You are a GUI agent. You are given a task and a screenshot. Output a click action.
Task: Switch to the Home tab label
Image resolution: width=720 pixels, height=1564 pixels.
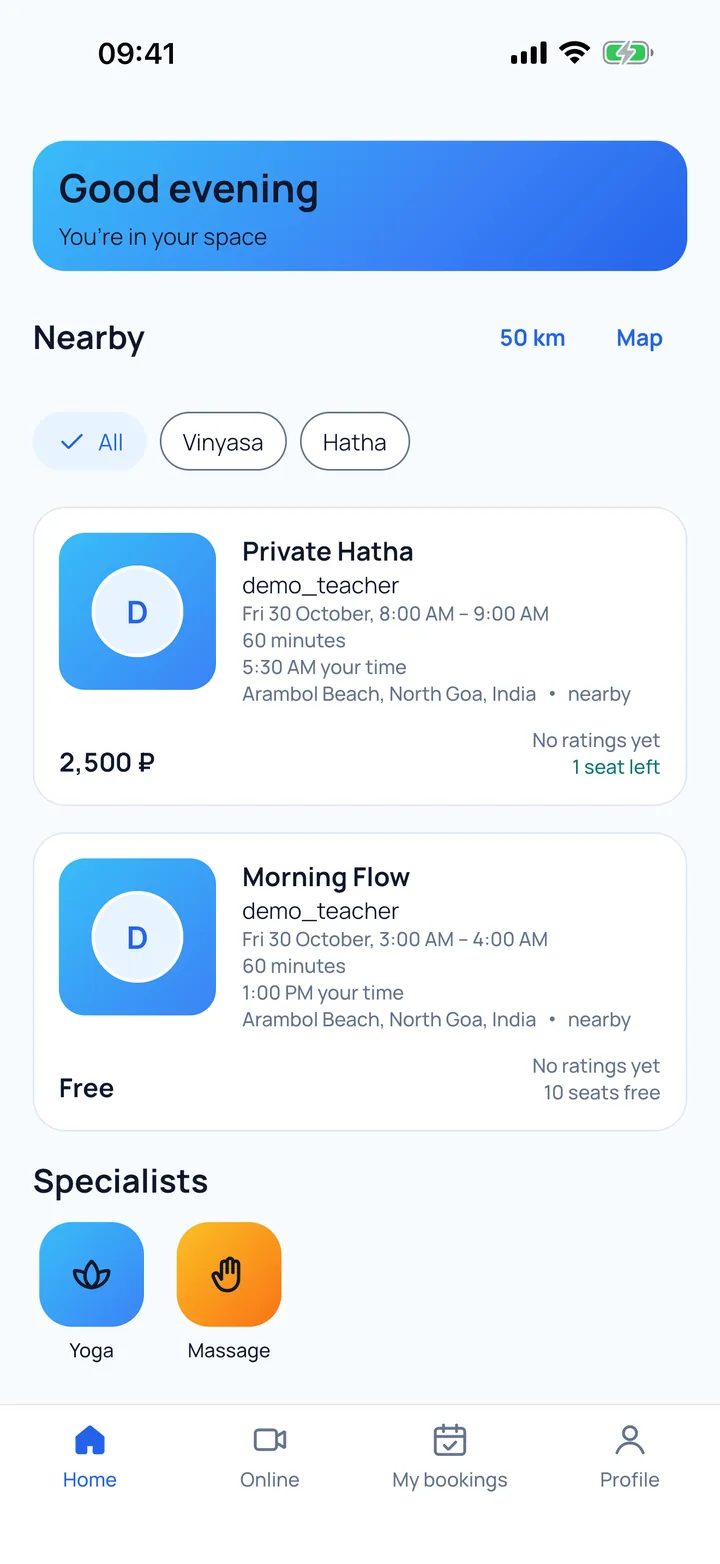point(90,1480)
